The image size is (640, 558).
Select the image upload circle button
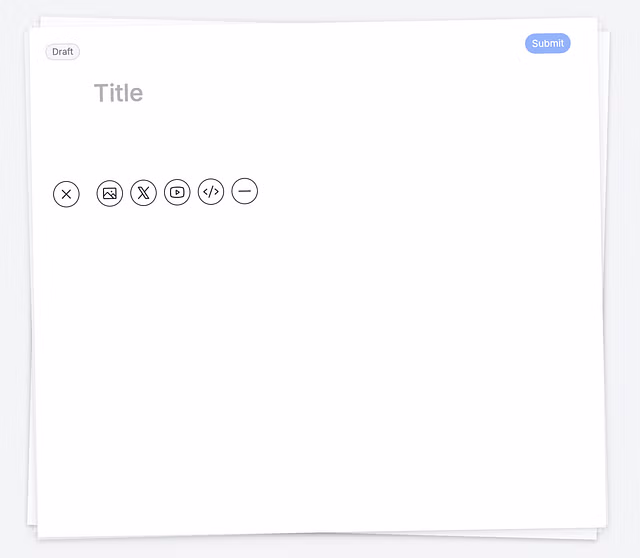(x=109, y=193)
